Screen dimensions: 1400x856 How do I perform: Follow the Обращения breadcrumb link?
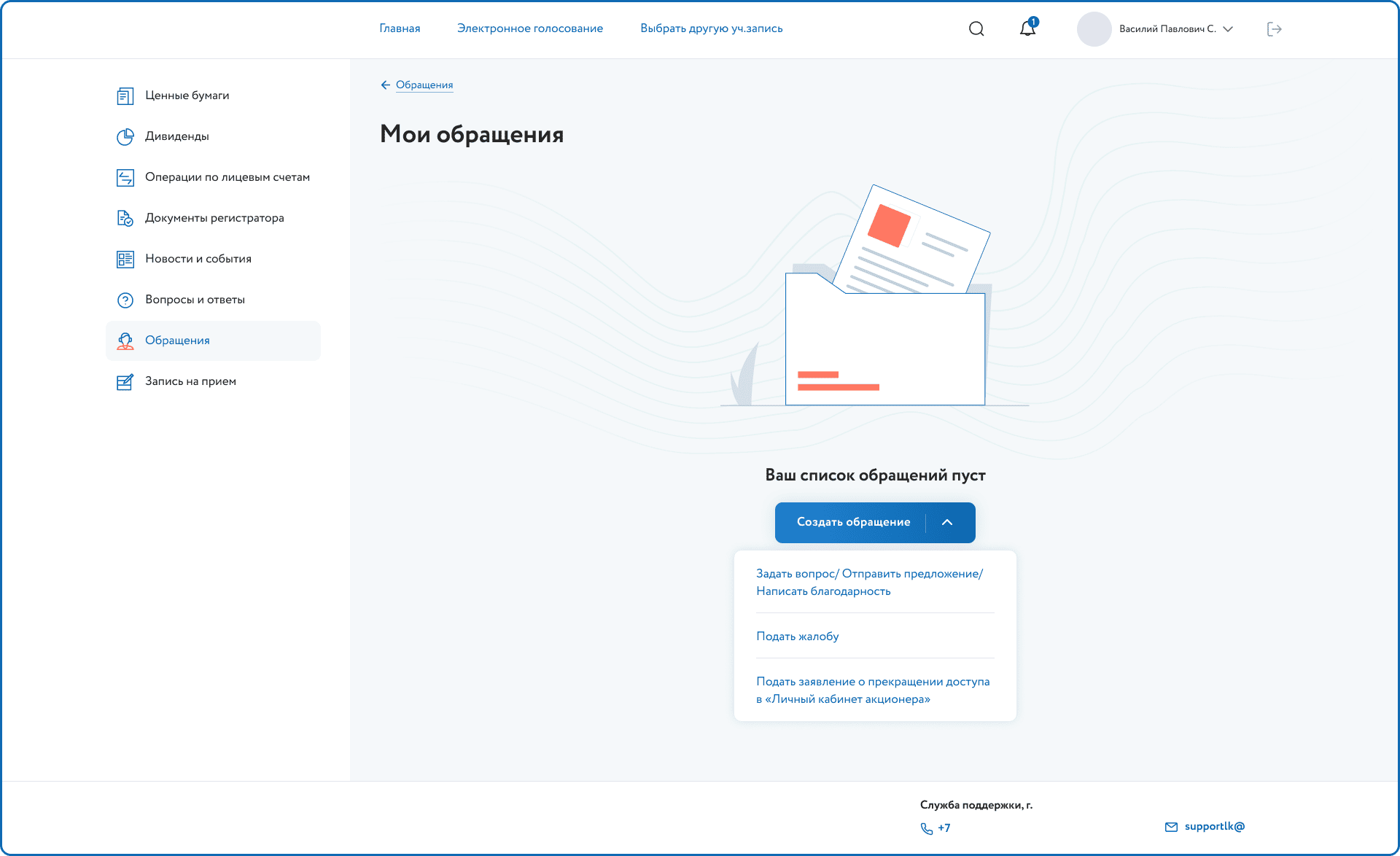coord(424,85)
